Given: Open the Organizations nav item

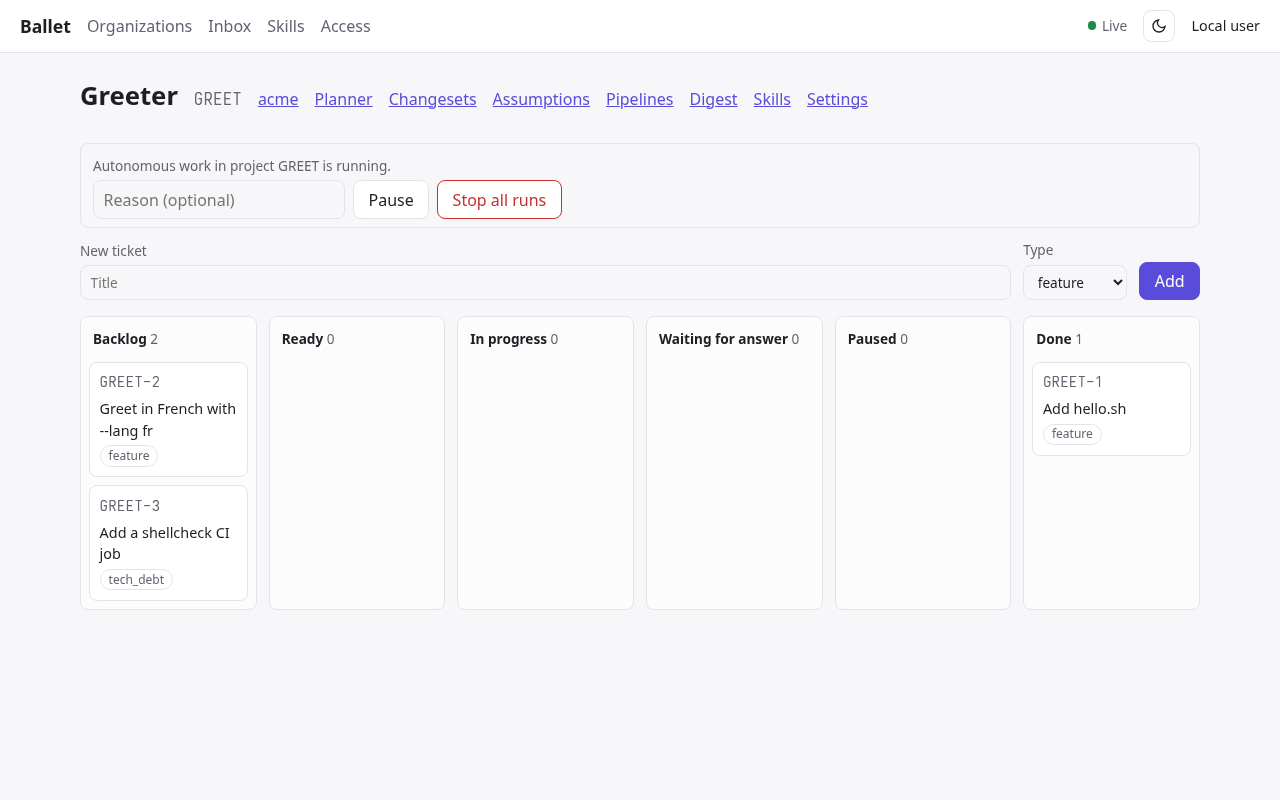Looking at the screenshot, I should 139,26.
